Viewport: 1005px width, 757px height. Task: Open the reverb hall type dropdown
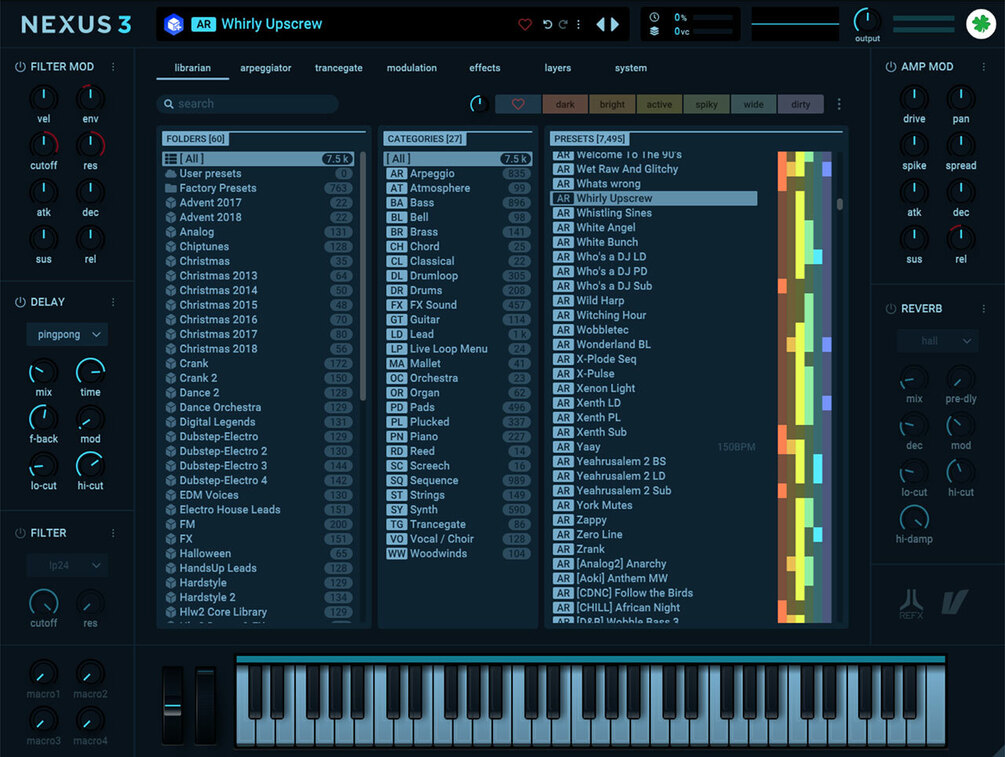pos(937,340)
